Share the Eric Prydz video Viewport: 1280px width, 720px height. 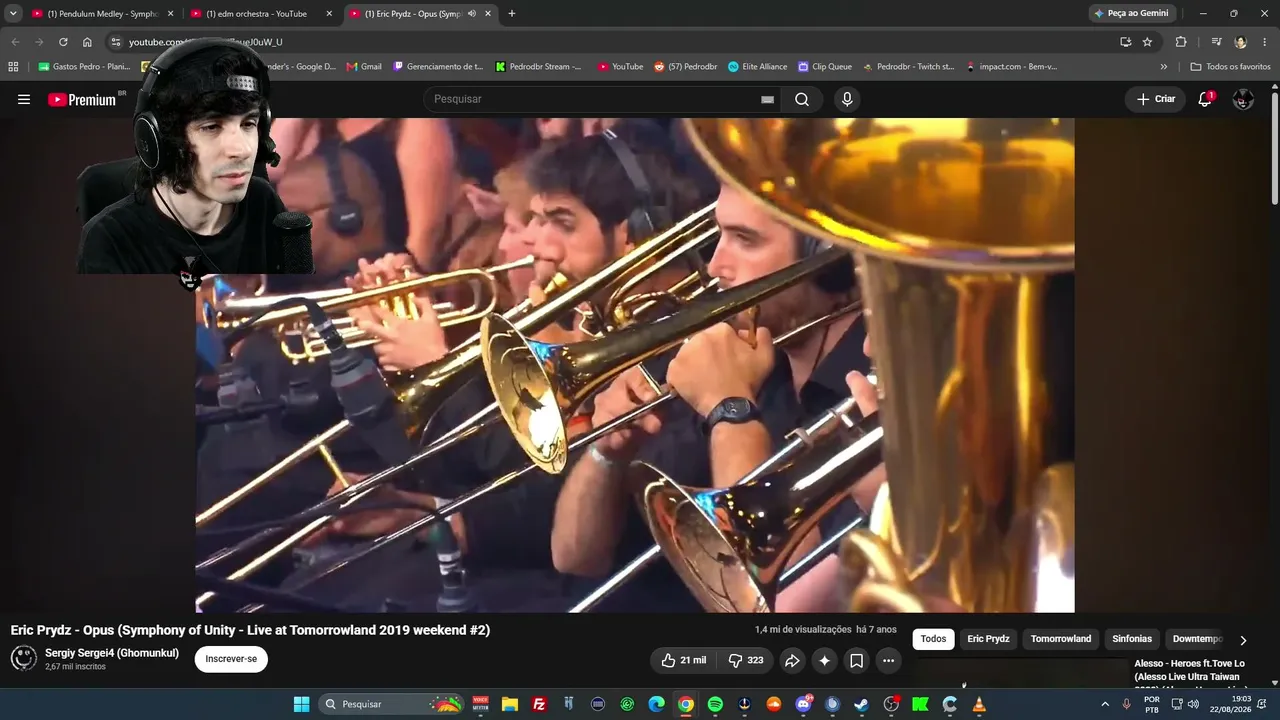792,660
